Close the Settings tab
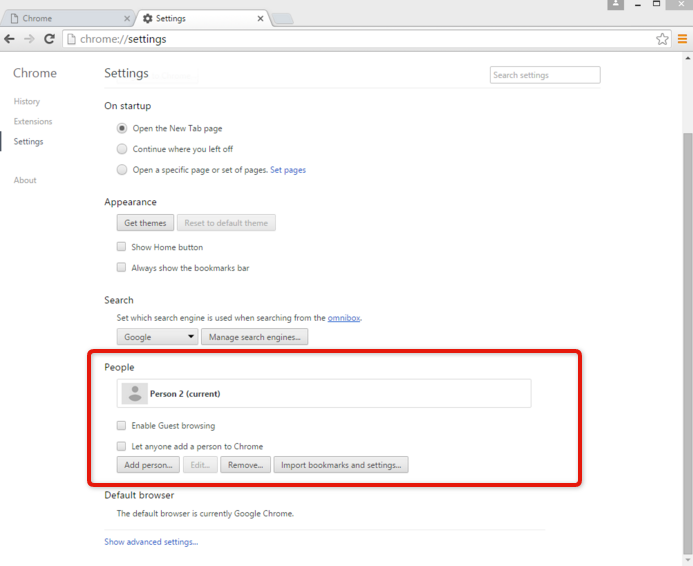This screenshot has width=693, height=566. [x=260, y=19]
